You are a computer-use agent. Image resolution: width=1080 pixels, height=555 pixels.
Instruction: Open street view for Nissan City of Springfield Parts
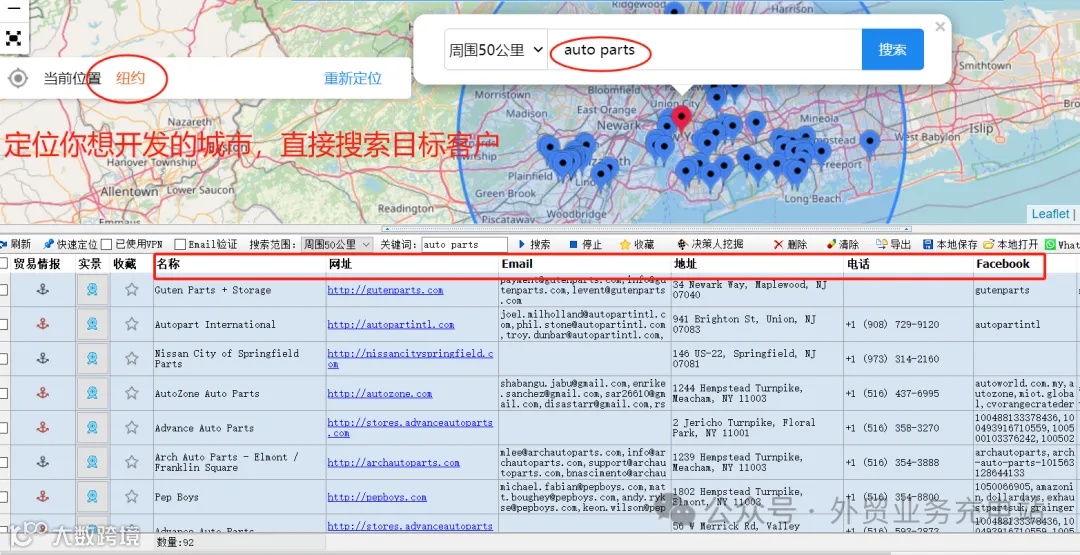(x=92, y=359)
